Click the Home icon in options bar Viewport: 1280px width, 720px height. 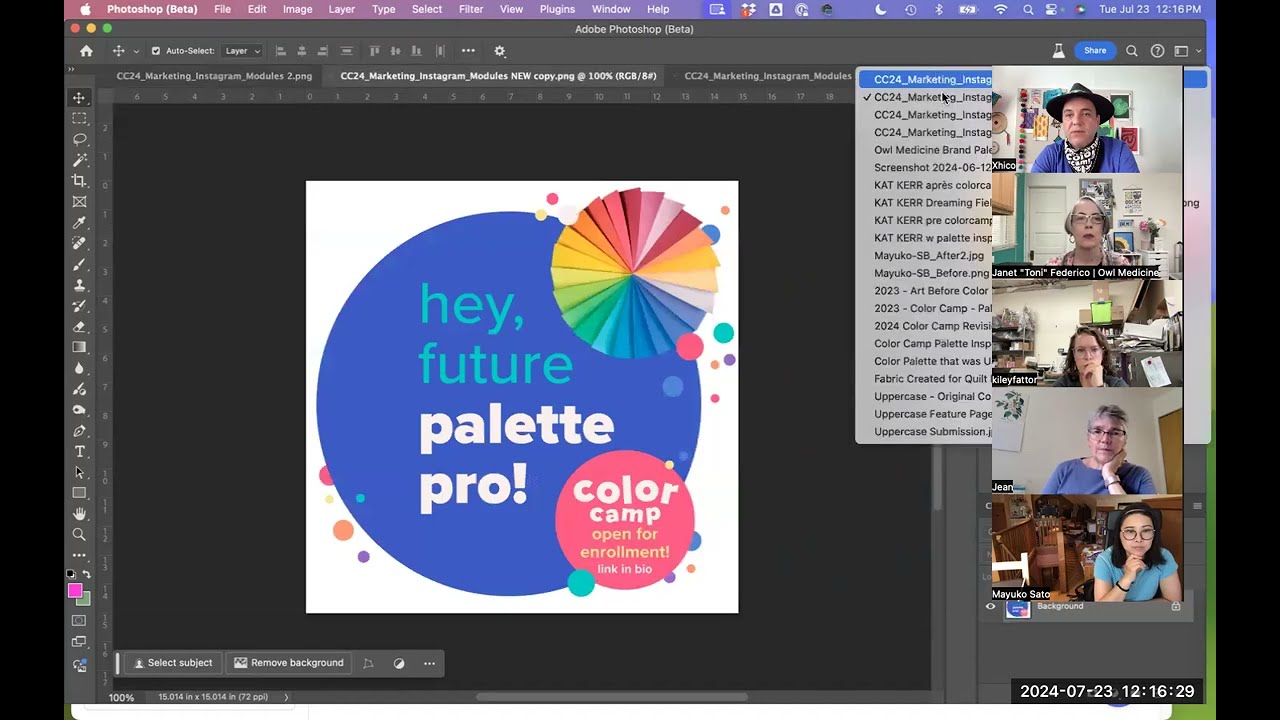pos(86,51)
